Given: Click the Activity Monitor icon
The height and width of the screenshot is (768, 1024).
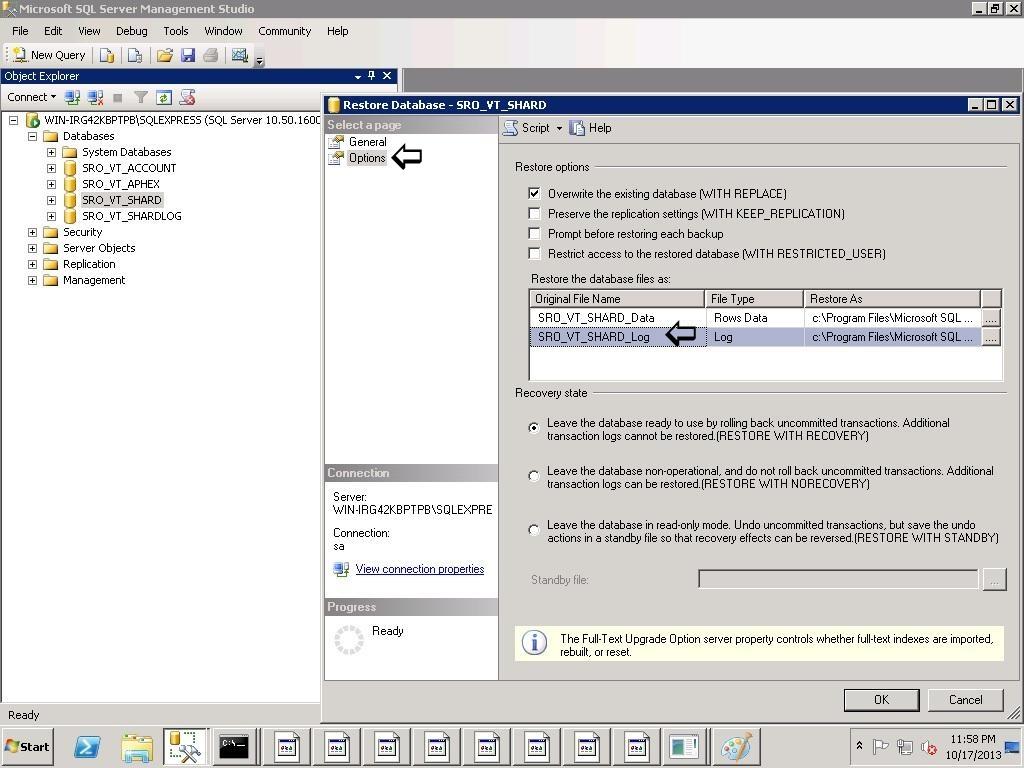Looking at the screenshot, I should coord(240,56).
